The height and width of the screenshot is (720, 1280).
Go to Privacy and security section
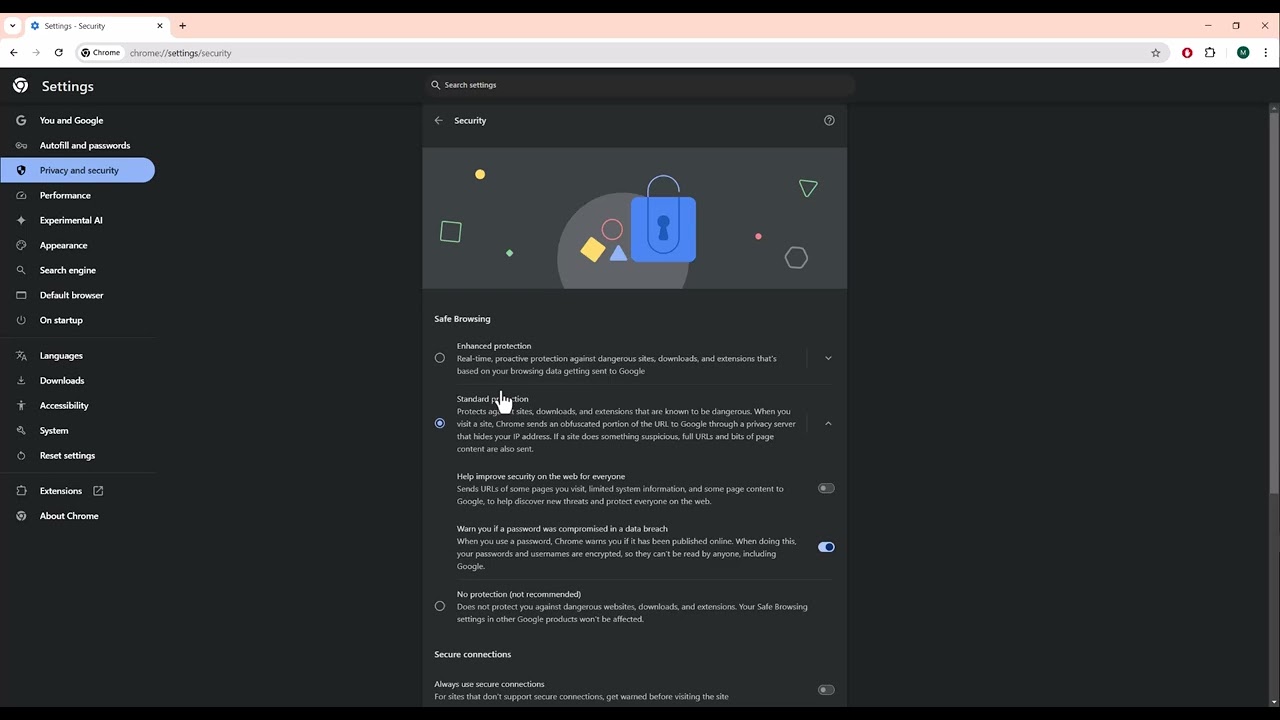[78, 170]
